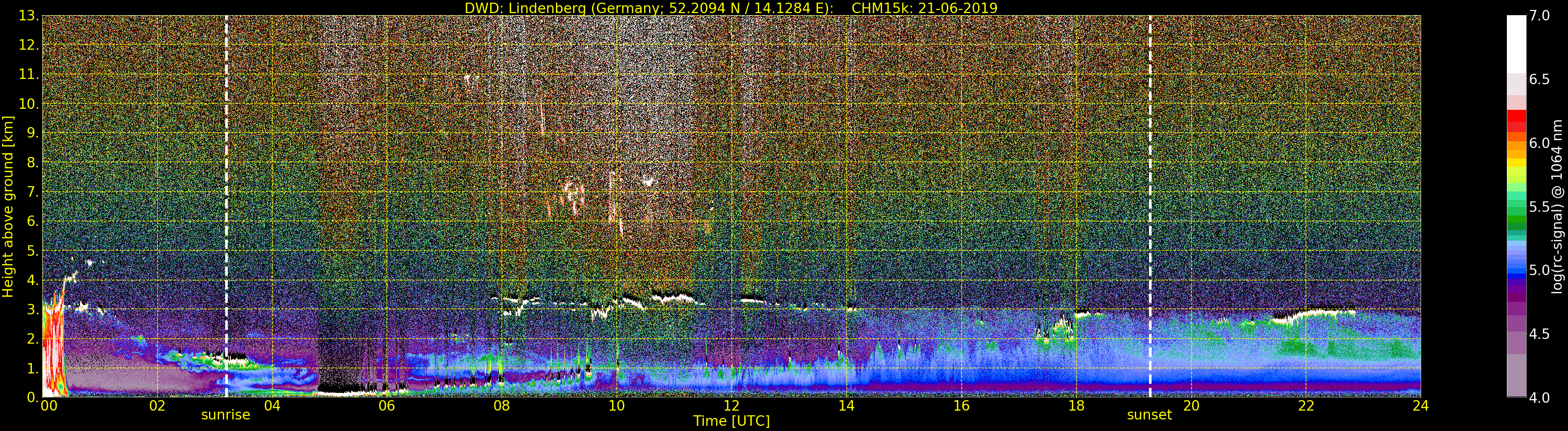Click colorbar value '5.5'
The width and height of the screenshot is (1568, 431).
click(1539, 207)
